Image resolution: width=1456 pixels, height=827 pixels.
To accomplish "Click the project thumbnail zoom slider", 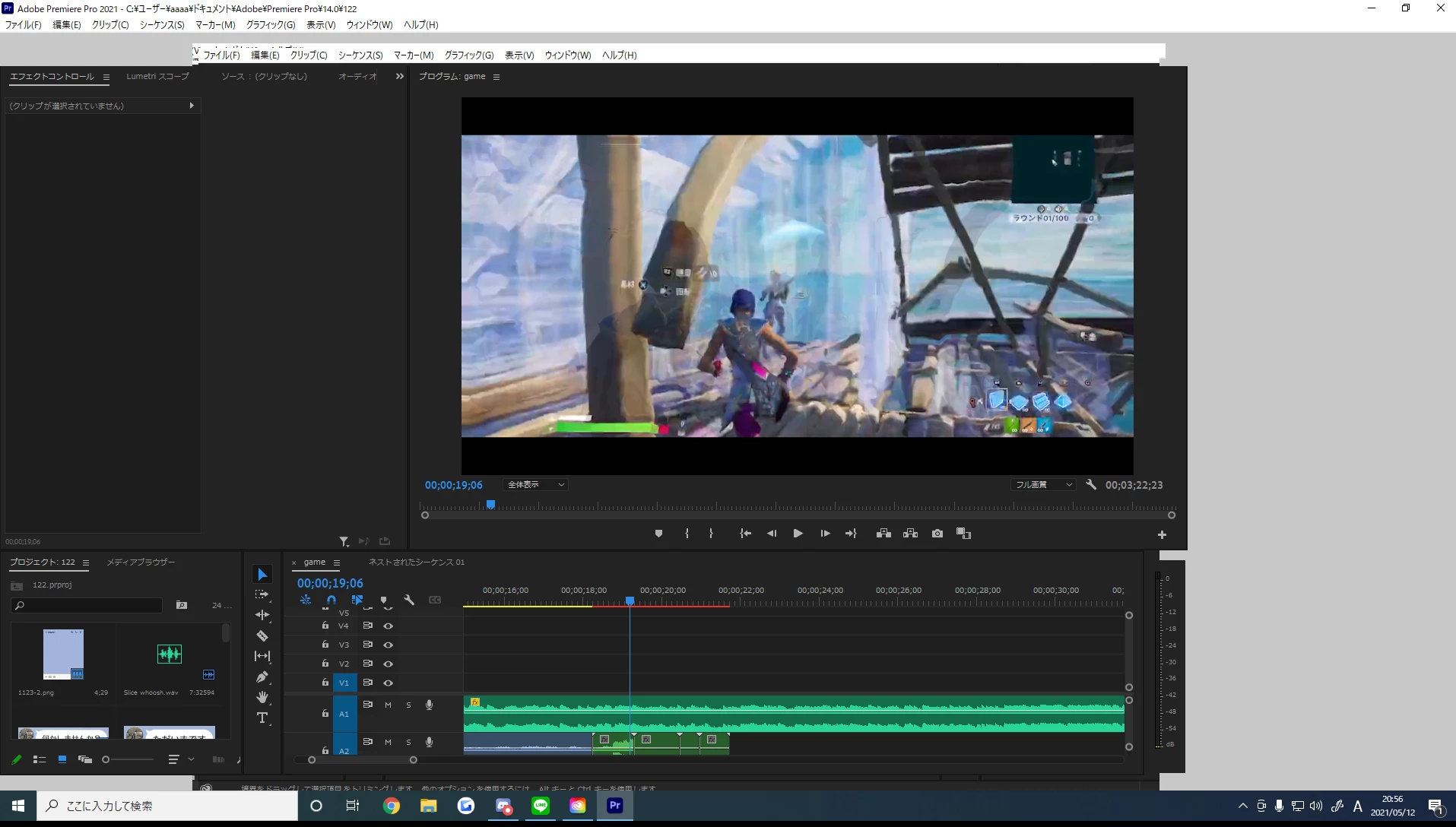I will coord(128,759).
